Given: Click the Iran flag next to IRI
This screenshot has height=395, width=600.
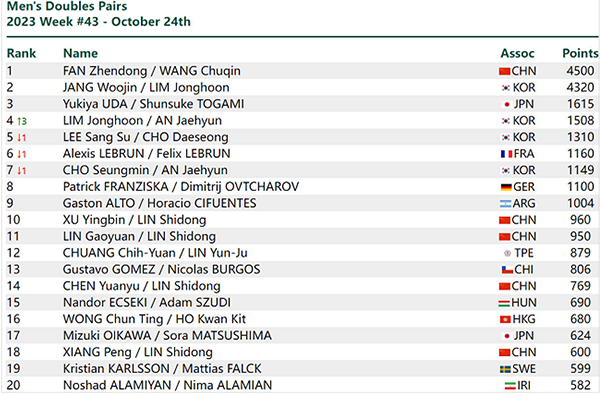Looking at the screenshot, I should click(x=510, y=386).
